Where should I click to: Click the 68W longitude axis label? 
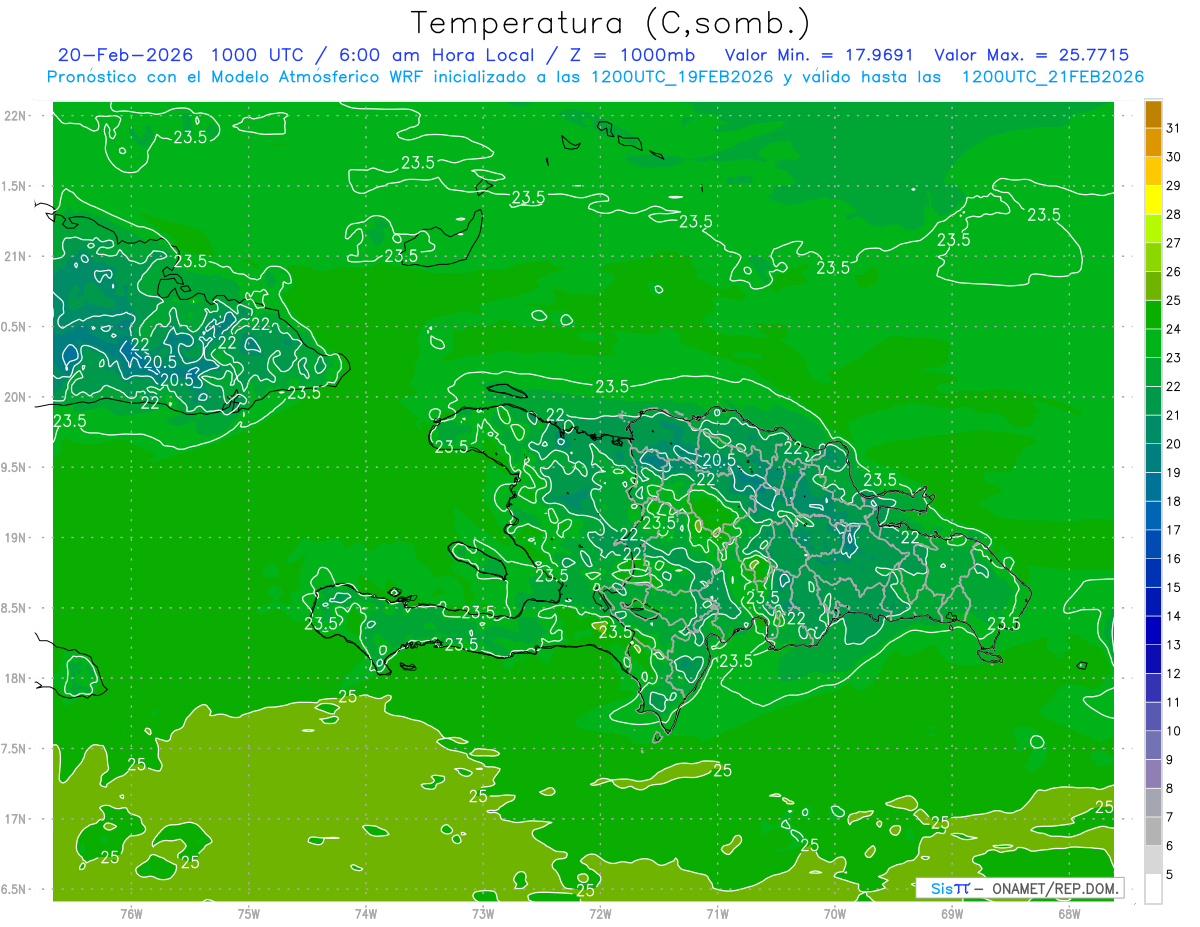click(1069, 913)
